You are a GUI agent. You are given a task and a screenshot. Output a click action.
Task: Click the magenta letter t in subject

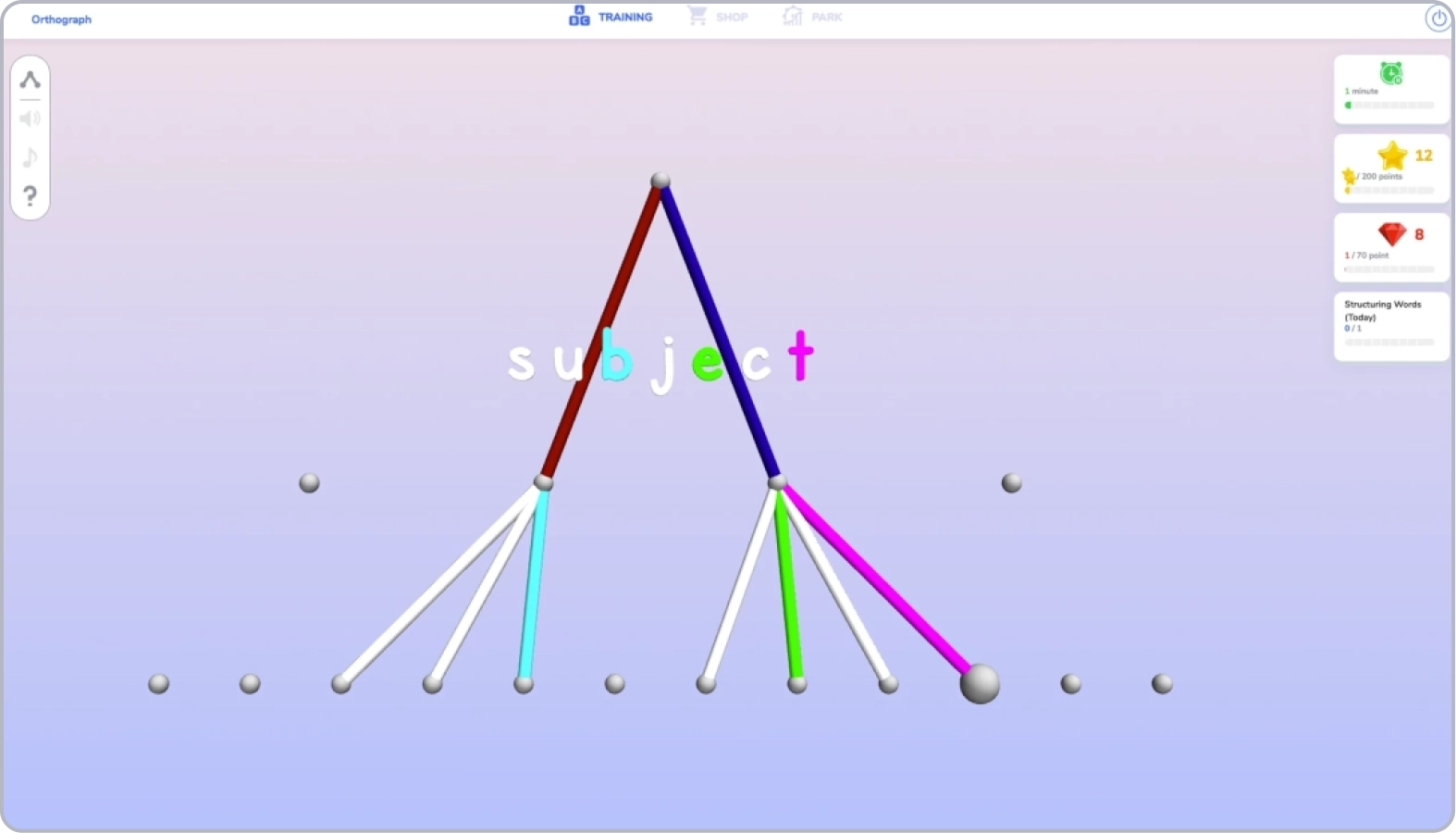(x=800, y=356)
